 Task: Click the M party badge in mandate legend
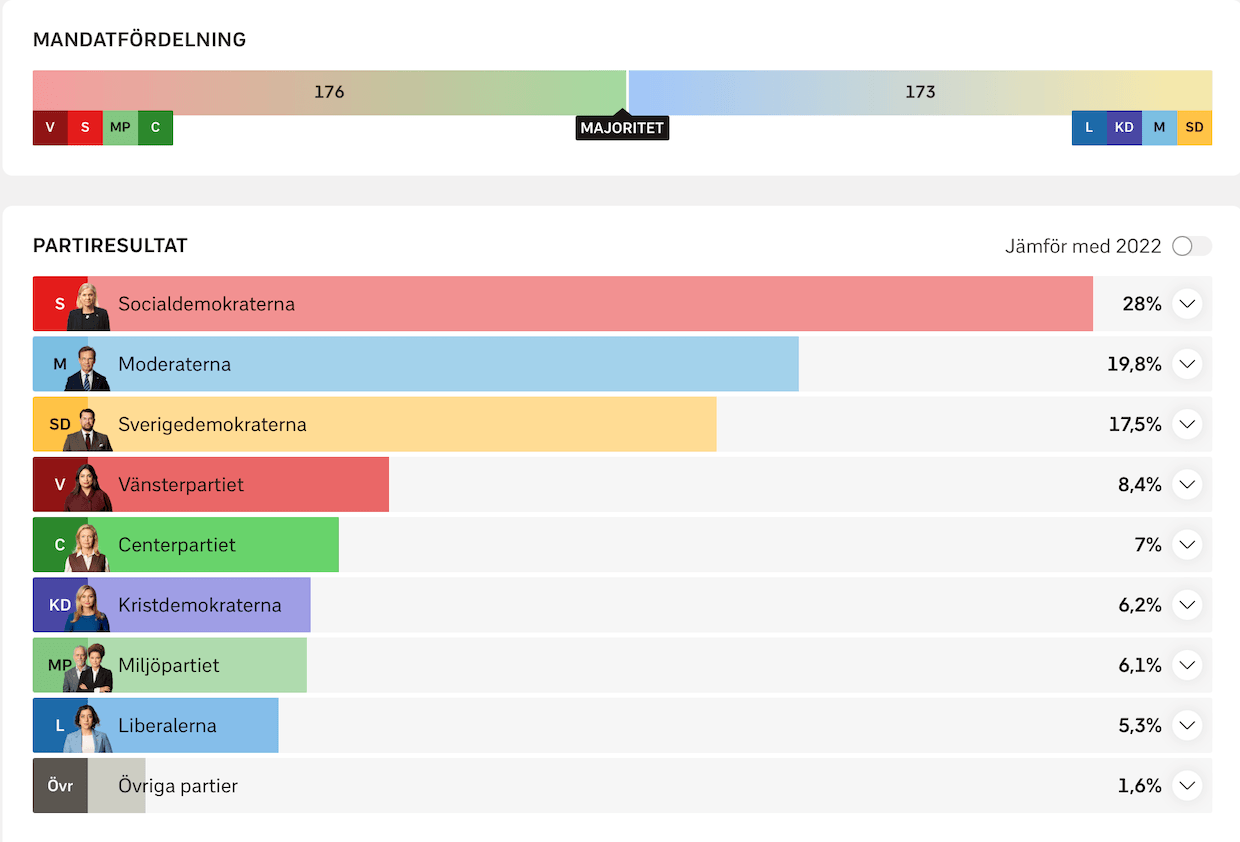point(1159,128)
